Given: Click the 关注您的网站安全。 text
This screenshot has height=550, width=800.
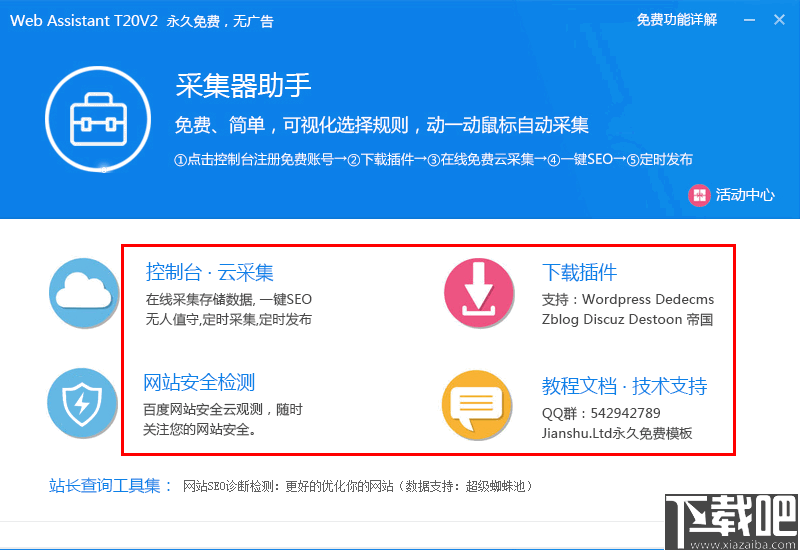Looking at the screenshot, I should [x=199, y=430].
